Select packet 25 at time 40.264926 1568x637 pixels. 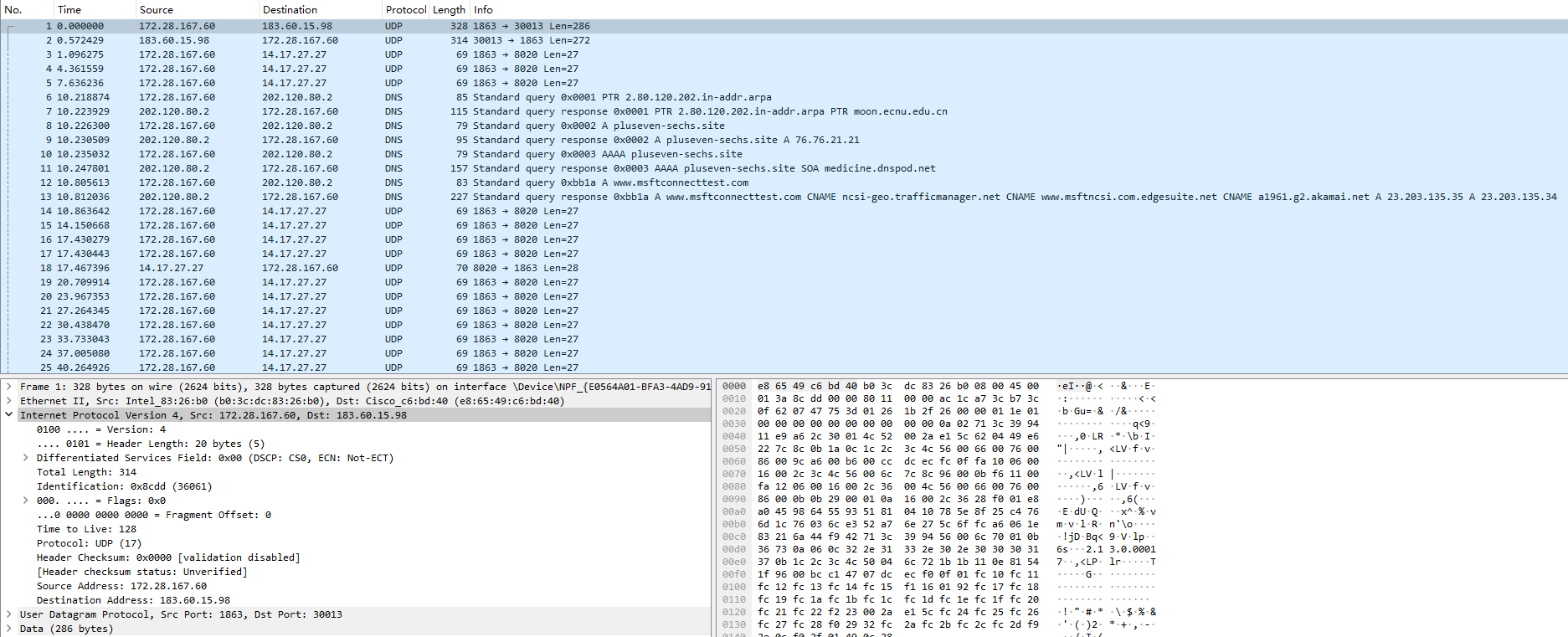point(784,367)
